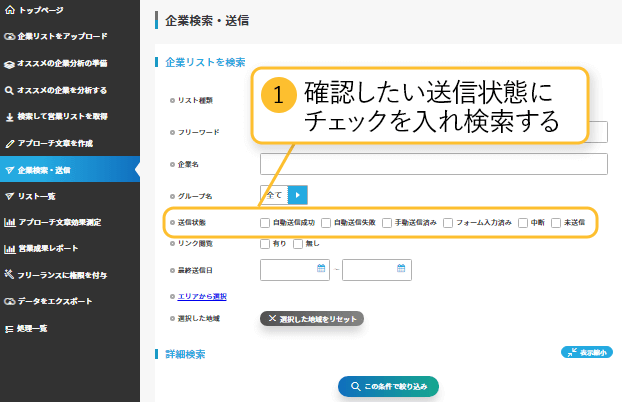Check the 中断 checkbox
Viewport: 622px width, 402px height.
(x=523, y=223)
